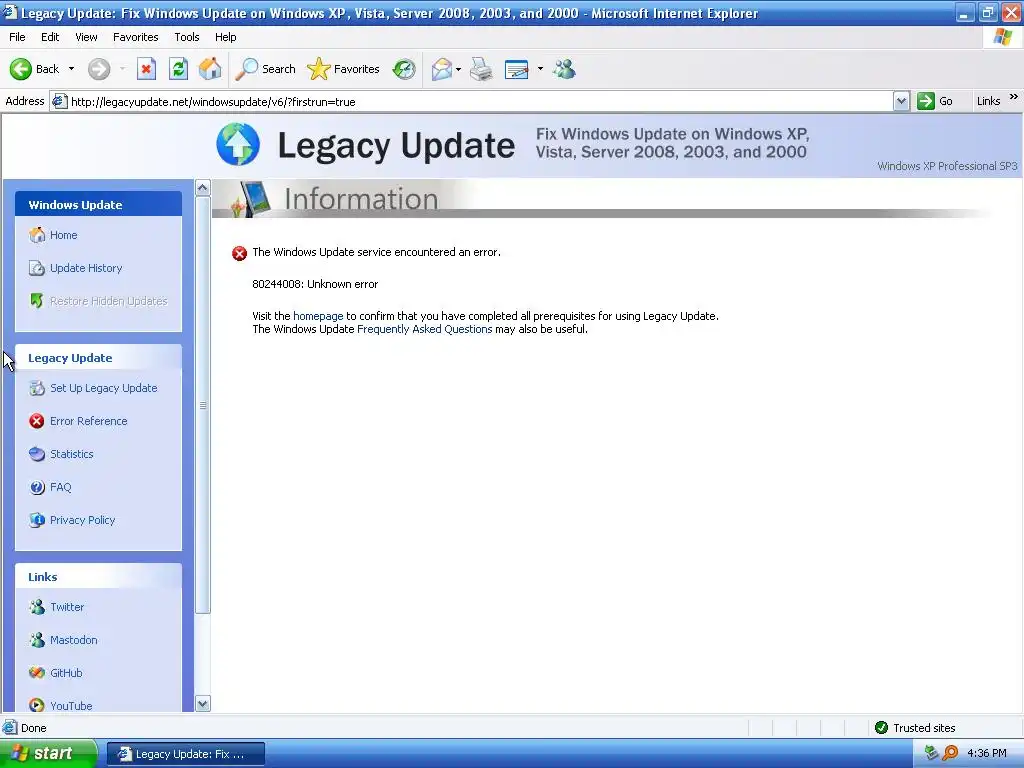
Task: Click the Set Up Legacy Update icon
Action: click(x=37, y=388)
